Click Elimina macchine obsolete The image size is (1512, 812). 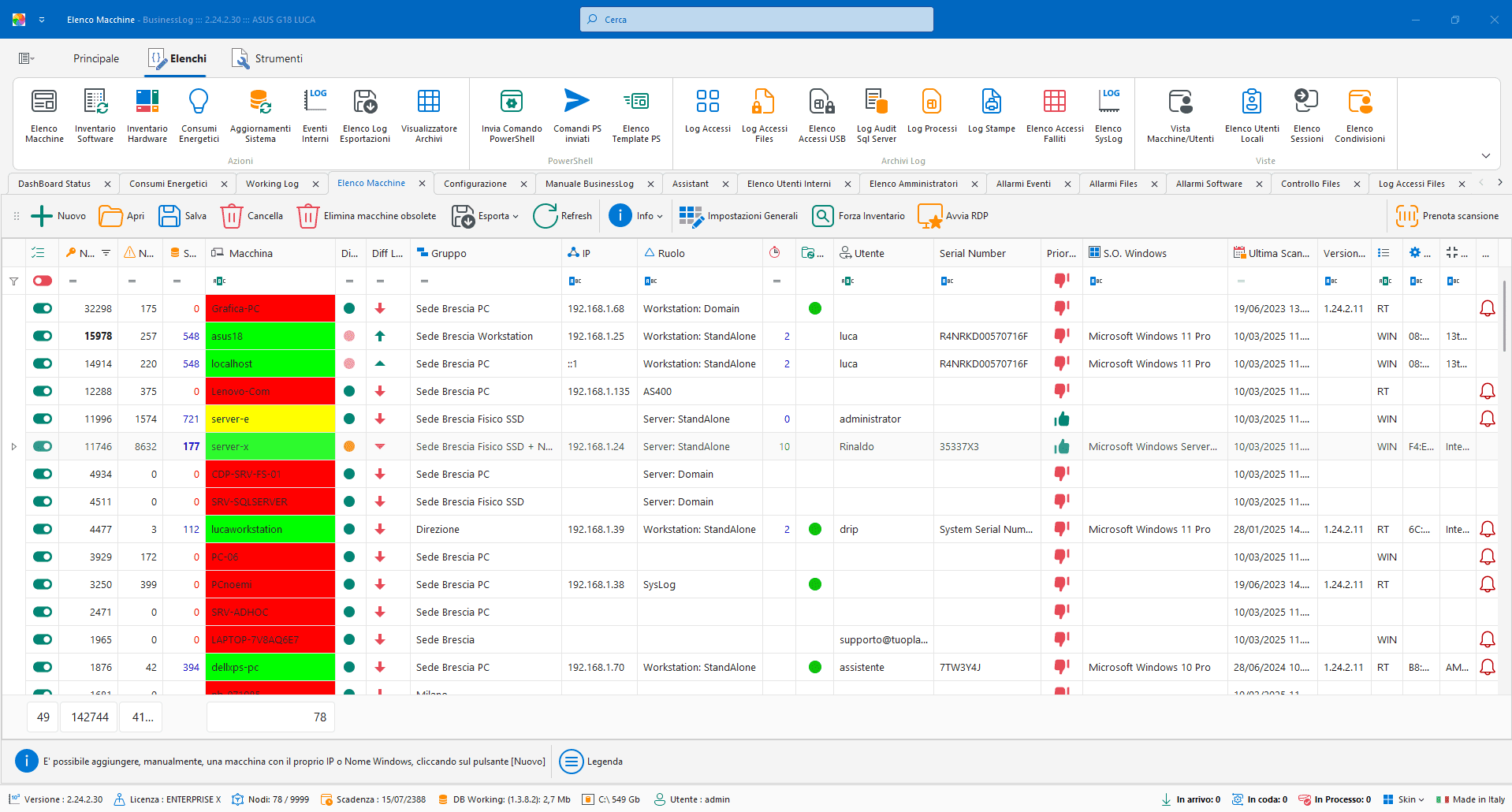coord(367,216)
